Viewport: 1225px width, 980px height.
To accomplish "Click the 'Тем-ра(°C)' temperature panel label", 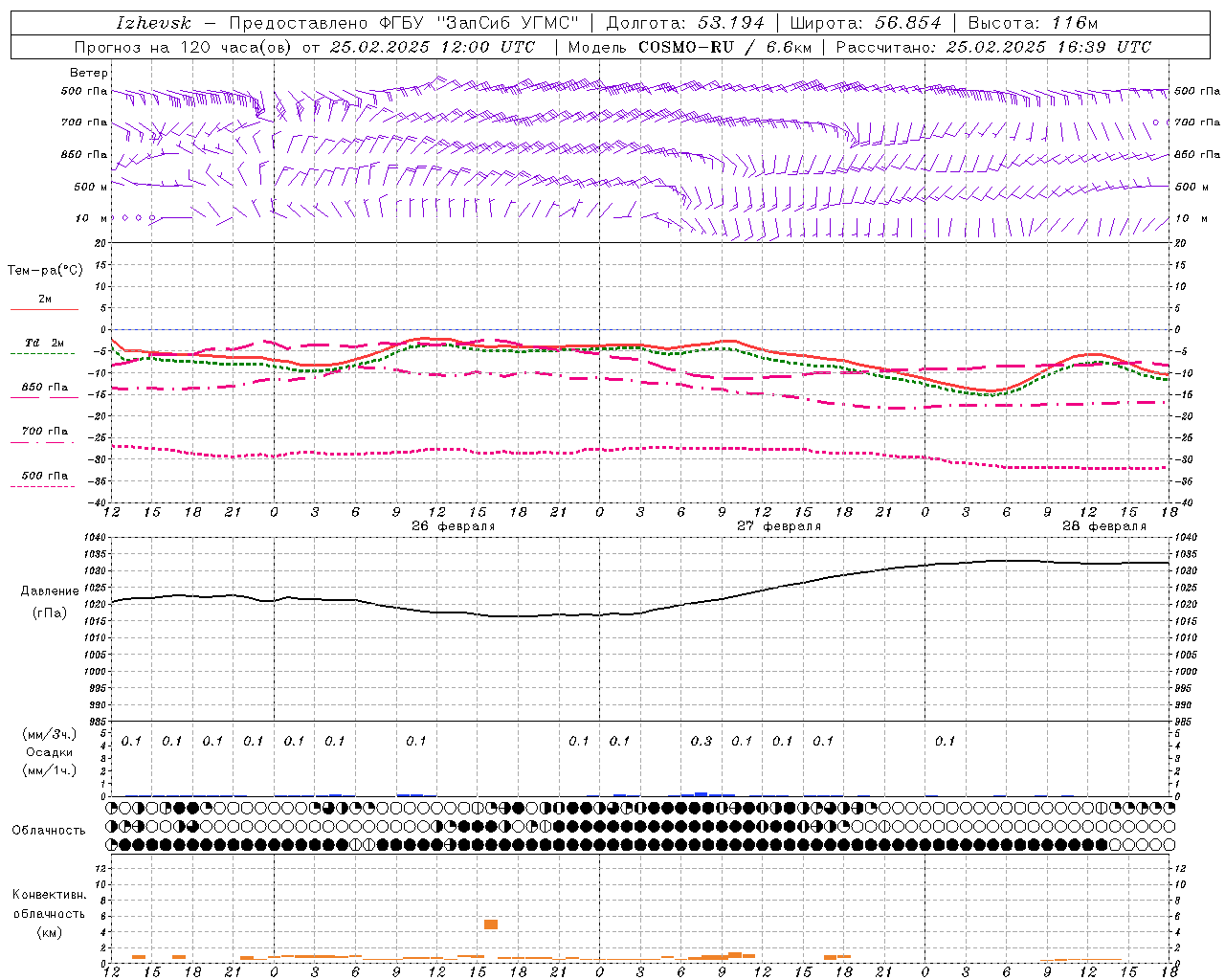I will click(x=45, y=271).
